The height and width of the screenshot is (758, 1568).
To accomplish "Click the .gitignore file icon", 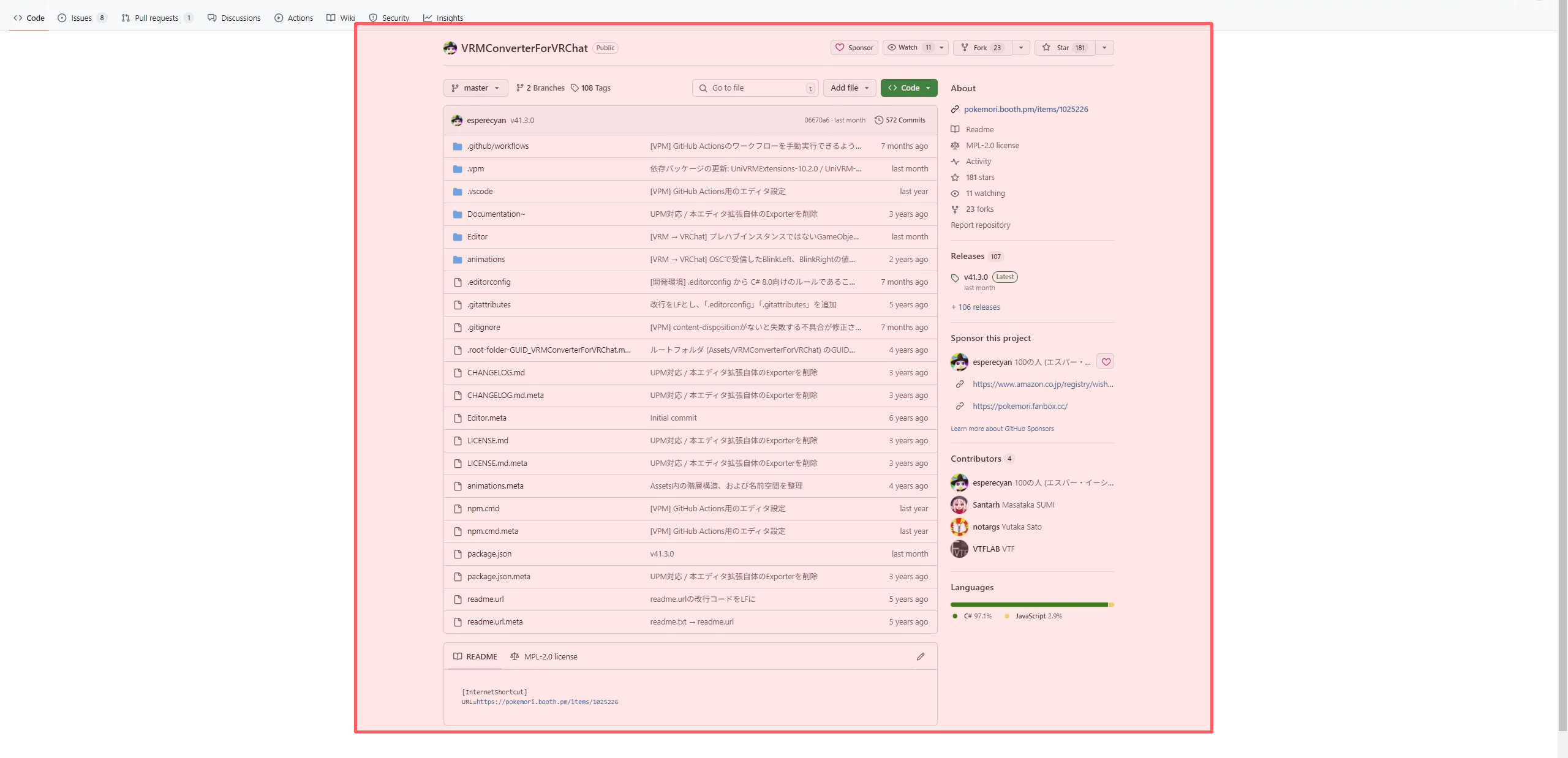I will (x=458, y=328).
